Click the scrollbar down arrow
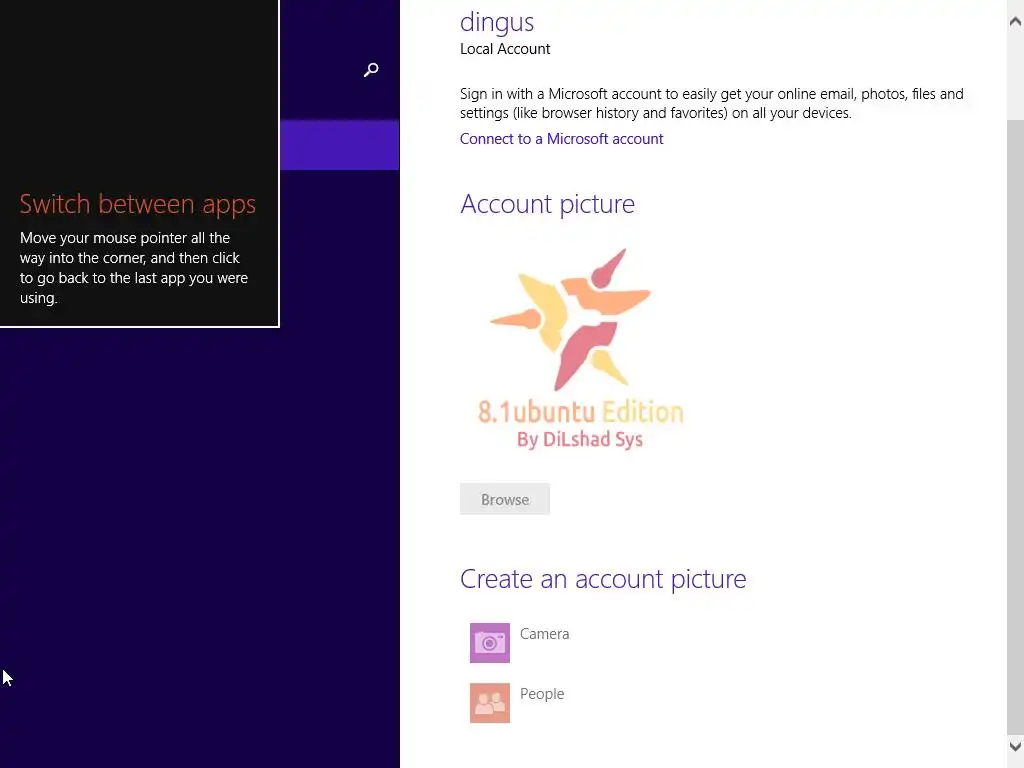 (1015, 746)
